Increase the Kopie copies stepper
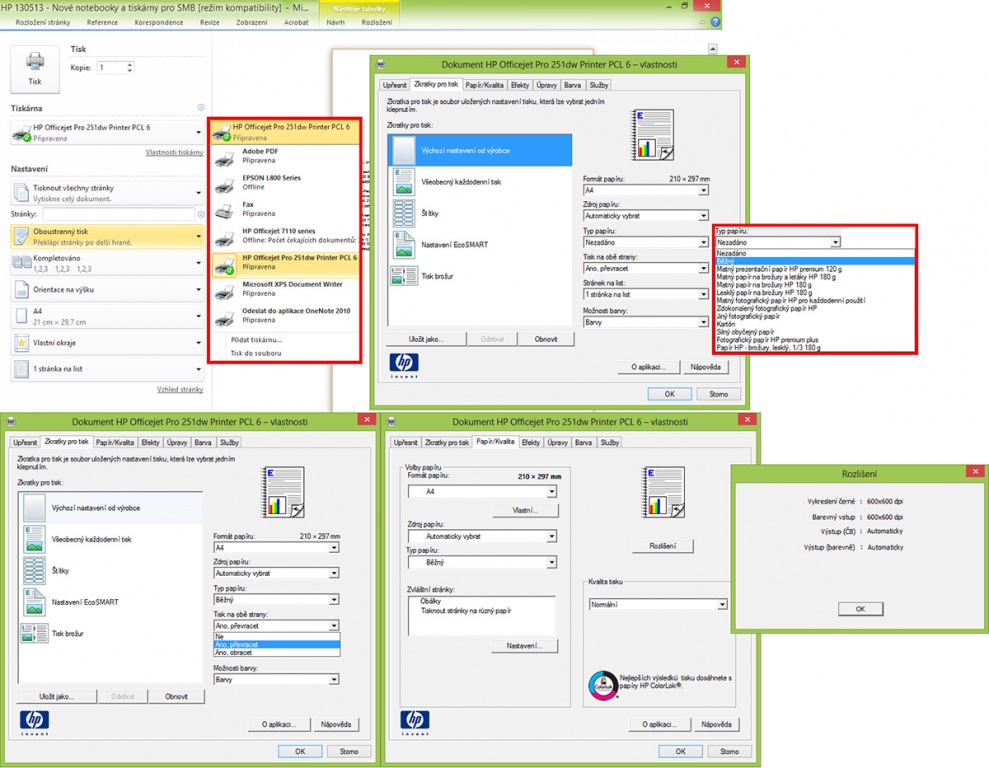 129,64
